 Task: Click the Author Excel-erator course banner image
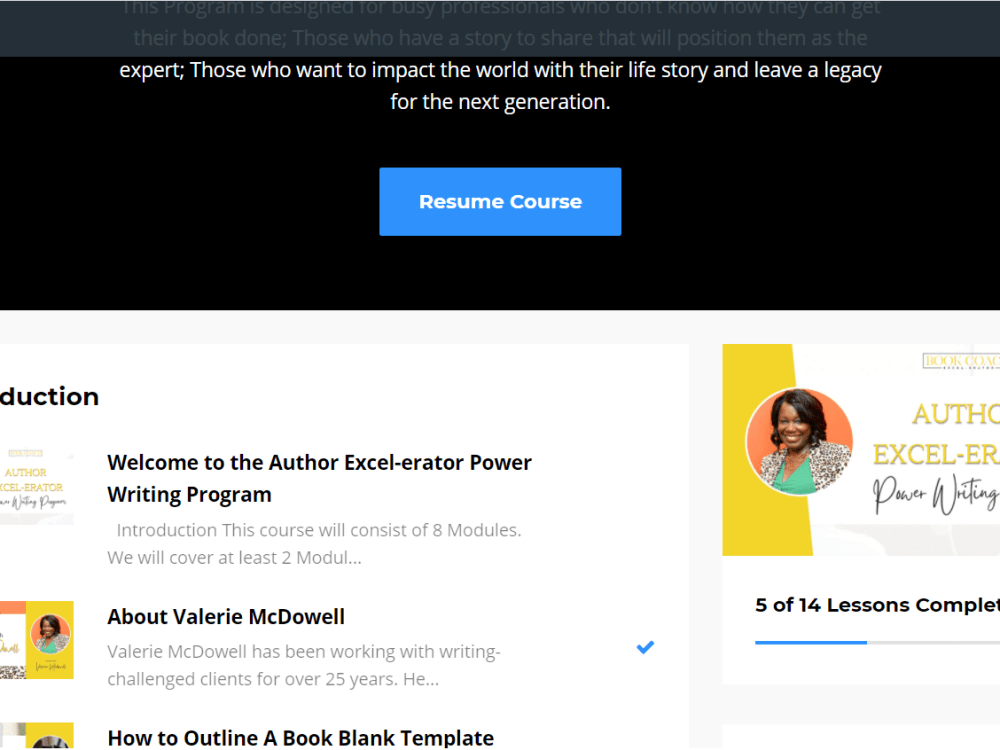tap(861, 450)
